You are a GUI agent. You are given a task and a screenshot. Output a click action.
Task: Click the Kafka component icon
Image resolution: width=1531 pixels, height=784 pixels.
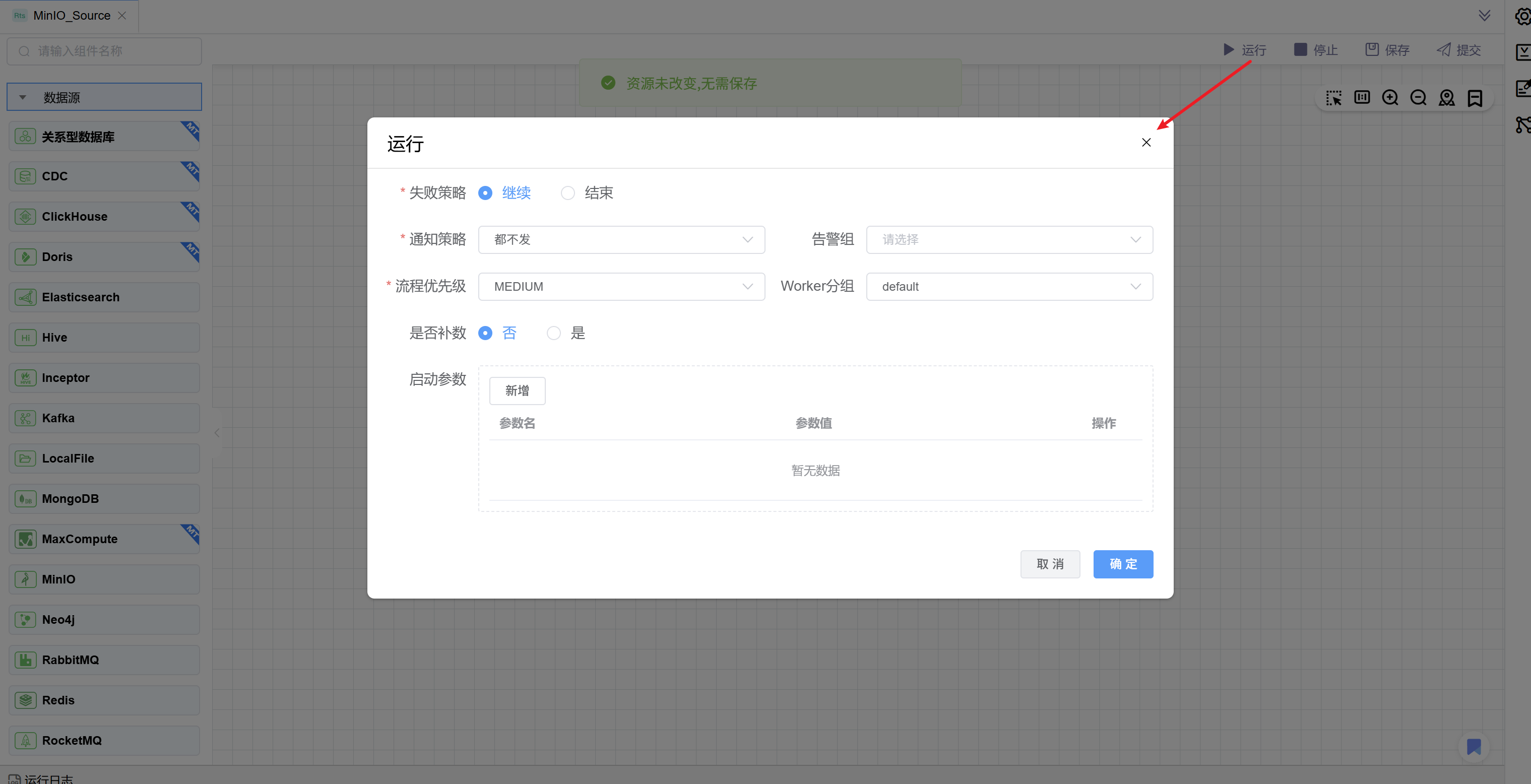point(25,418)
